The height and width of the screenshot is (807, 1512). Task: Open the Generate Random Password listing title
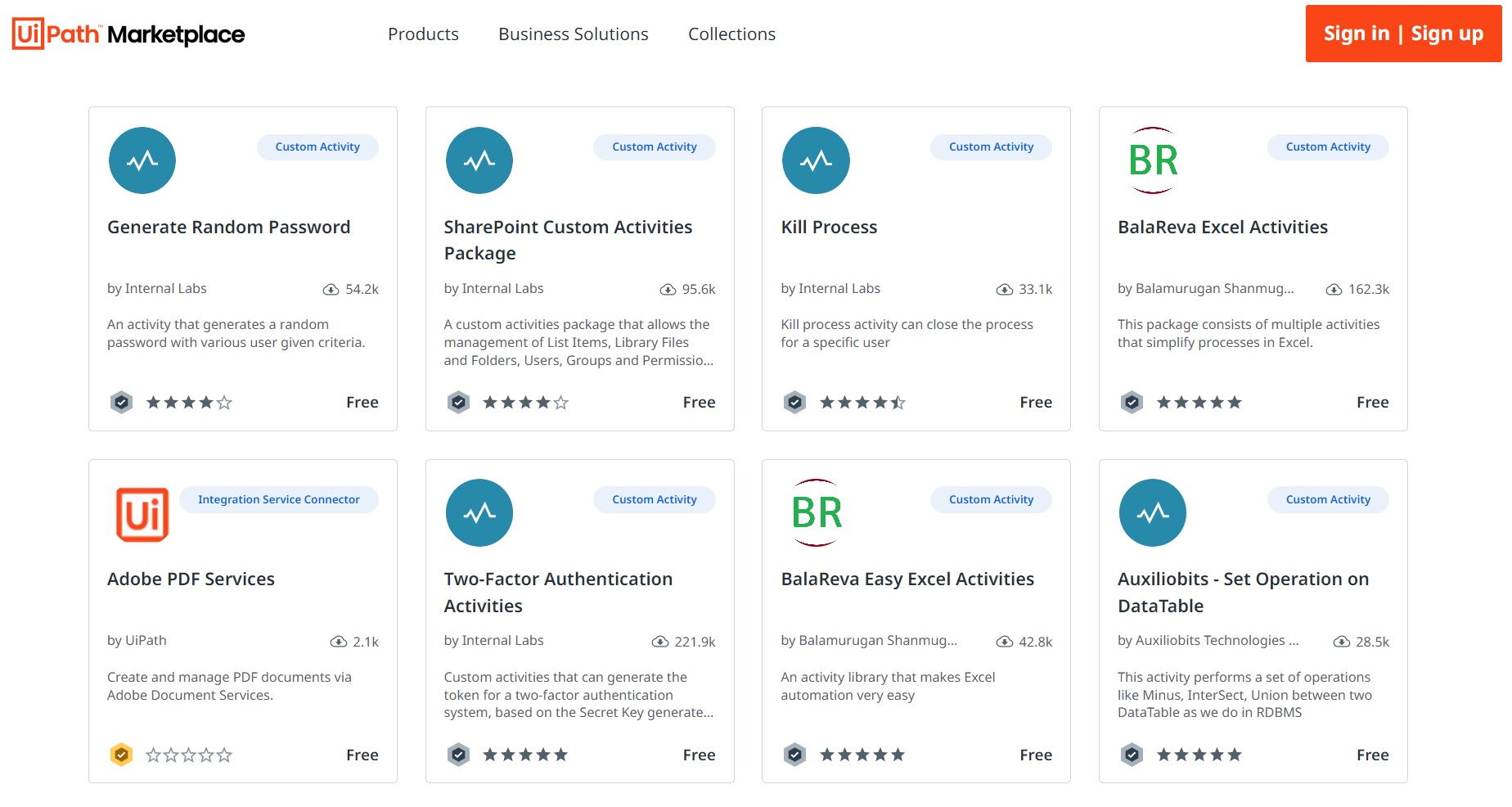click(x=229, y=228)
